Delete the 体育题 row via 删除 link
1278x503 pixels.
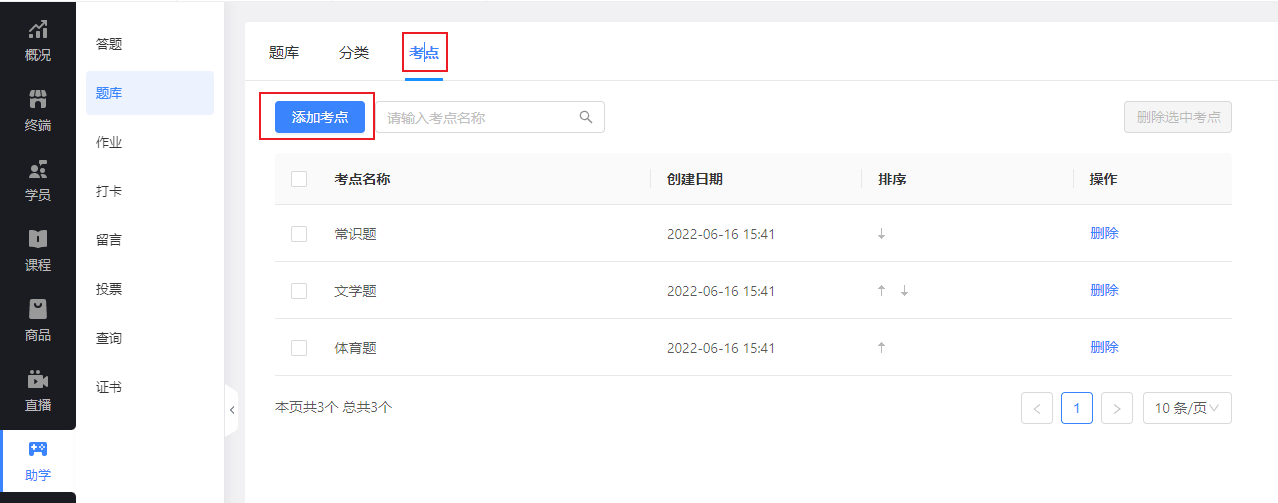[x=1104, y=347]
